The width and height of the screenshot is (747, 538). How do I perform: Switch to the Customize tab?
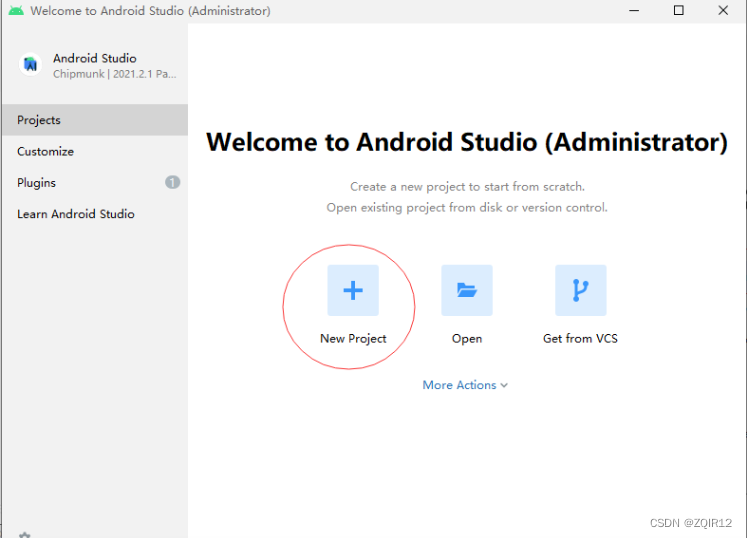point(95,152)
